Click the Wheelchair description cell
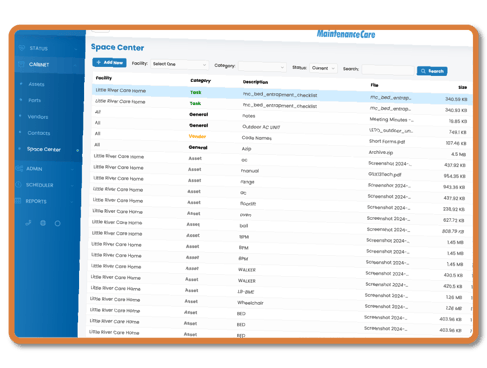Screen dimensions: 487x368 (250, 303)
